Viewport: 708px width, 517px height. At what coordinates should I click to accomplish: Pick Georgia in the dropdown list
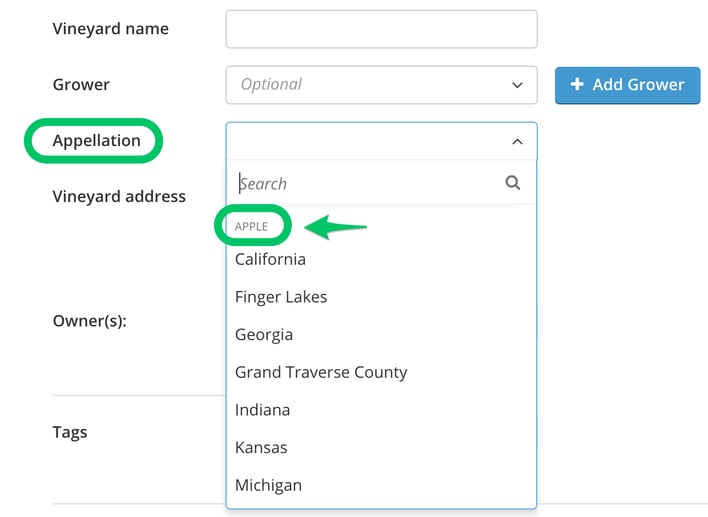coord(382,335)
